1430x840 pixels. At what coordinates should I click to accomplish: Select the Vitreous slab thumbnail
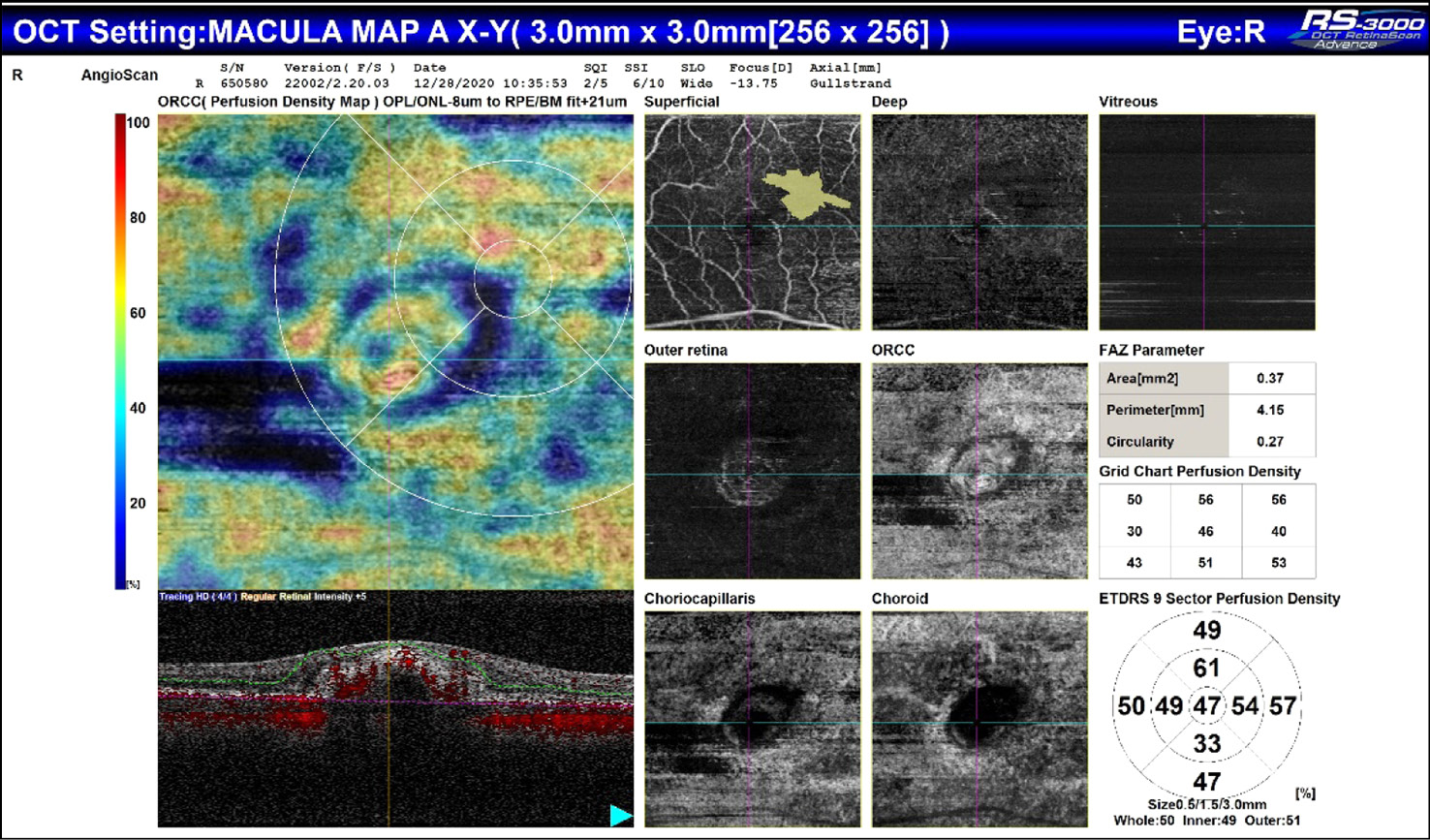(x=1206, y=222)
